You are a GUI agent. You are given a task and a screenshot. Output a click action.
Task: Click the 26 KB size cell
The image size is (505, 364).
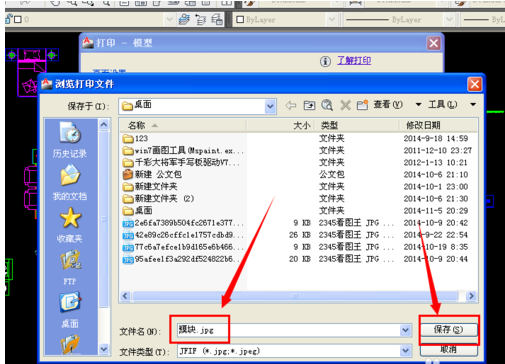300,235
